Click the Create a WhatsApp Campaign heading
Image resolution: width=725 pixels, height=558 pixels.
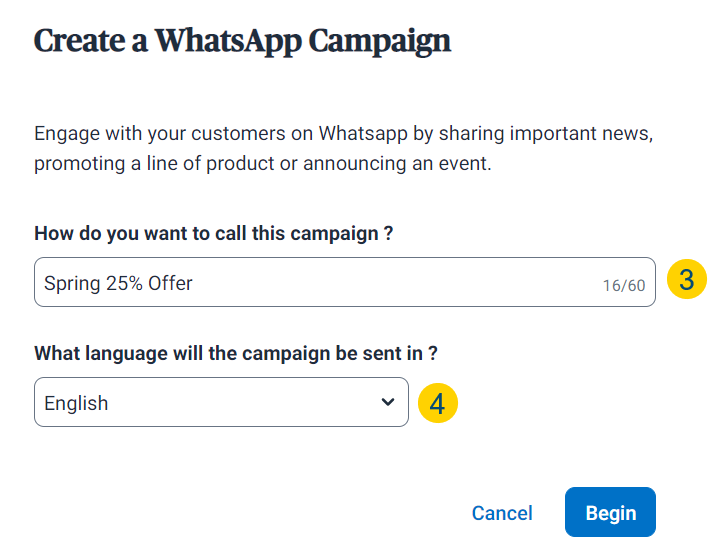243,41
